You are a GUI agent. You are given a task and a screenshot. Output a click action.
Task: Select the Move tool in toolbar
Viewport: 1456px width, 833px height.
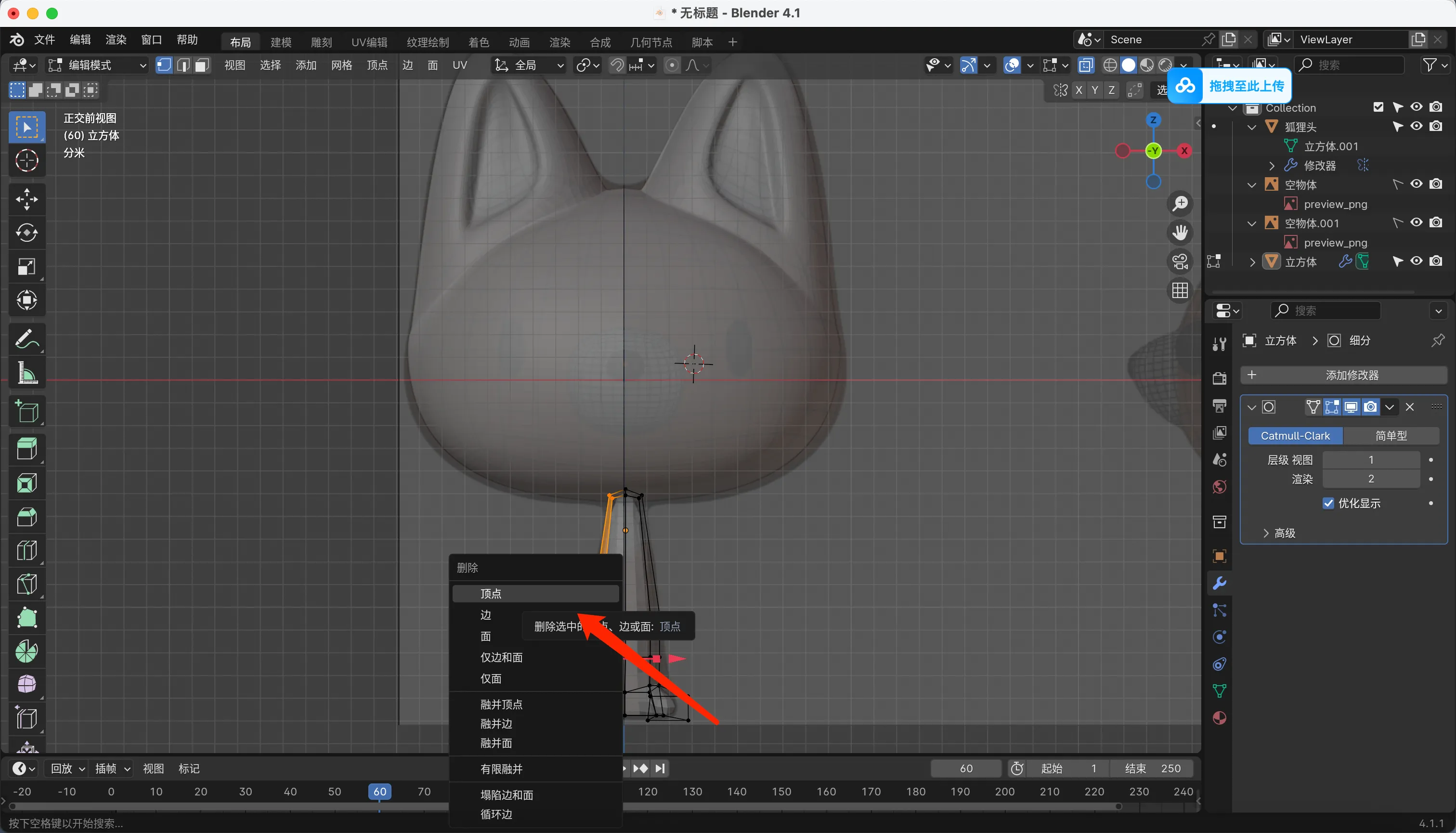pyautogui.click(x=26, y=199)
